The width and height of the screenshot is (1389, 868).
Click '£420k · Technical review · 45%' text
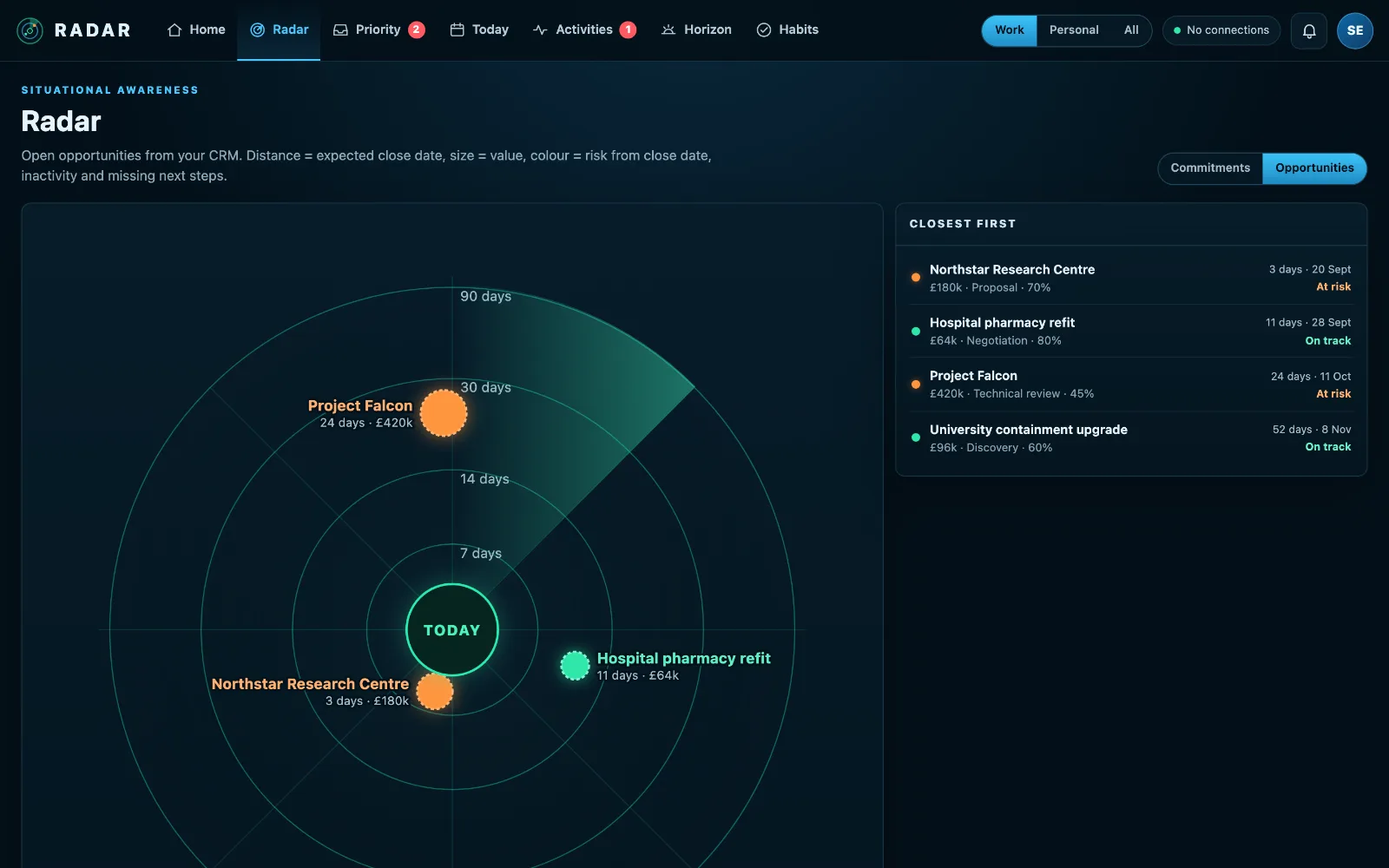click(1011, 394)
